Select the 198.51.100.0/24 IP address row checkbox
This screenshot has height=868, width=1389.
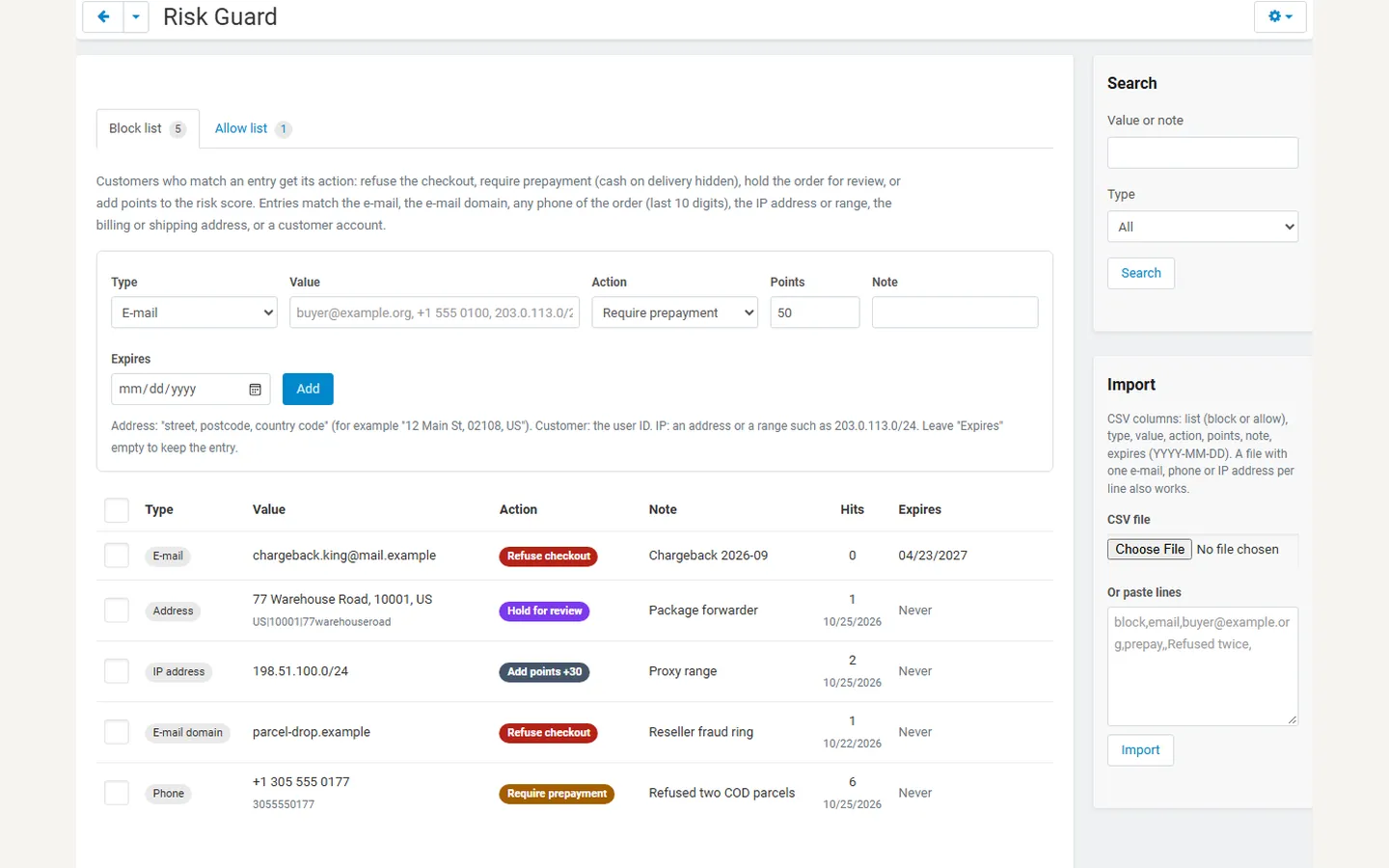117,671
